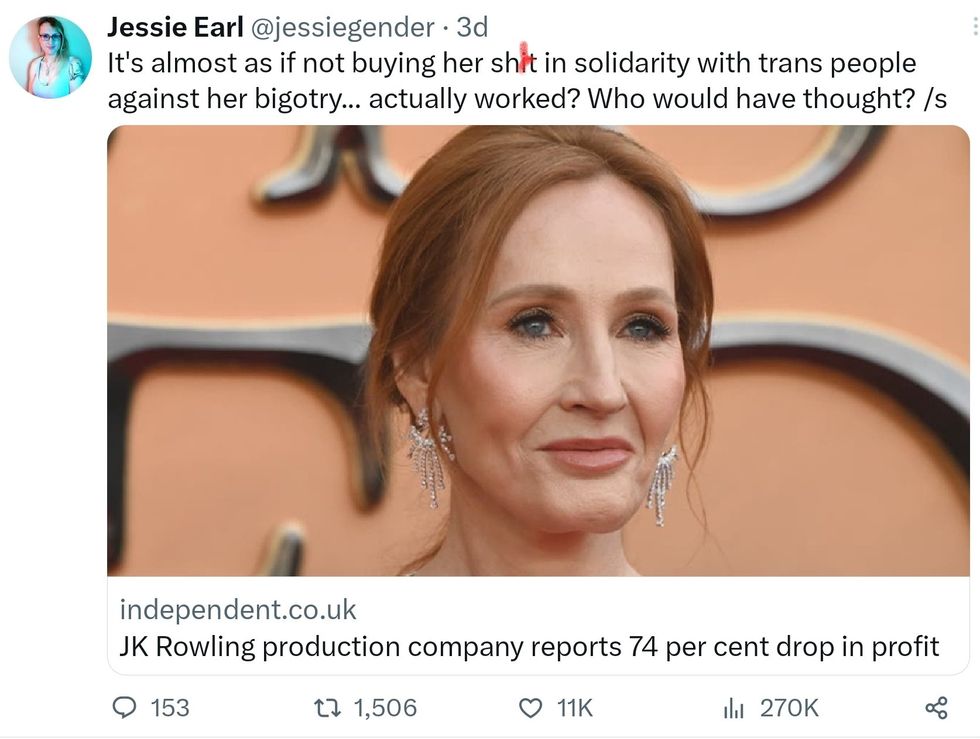Like the tweet with the heart icon
Image resolution: width=980 pixels, height=739 pixels.
coord(530,708)
